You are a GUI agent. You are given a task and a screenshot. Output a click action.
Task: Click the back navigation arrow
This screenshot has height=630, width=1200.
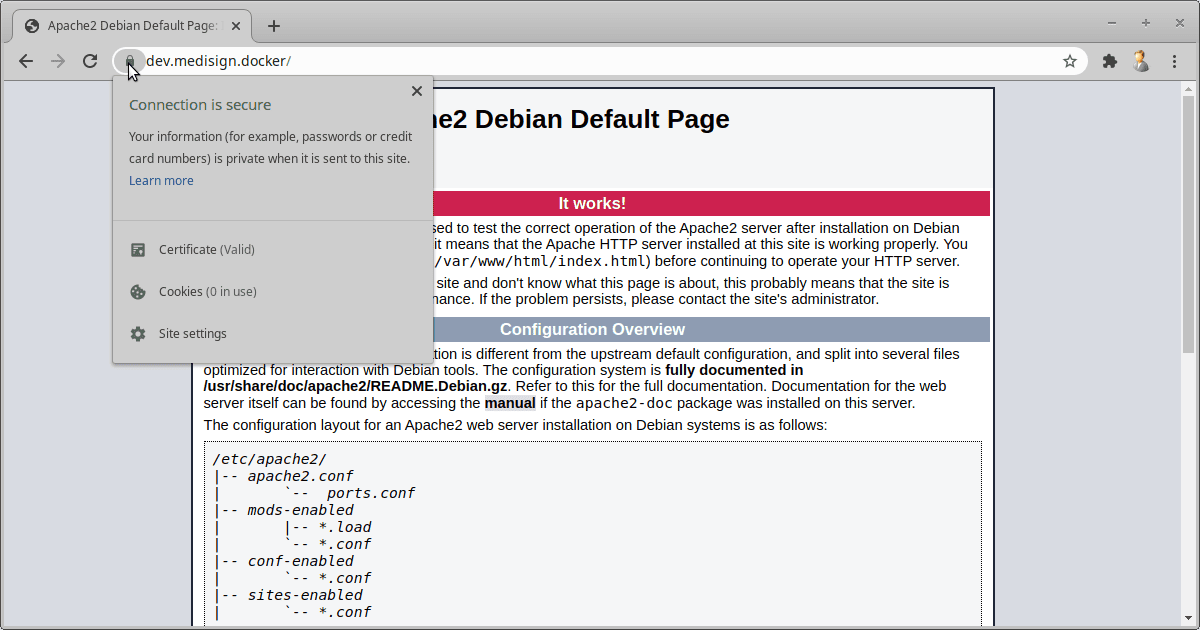[26, 61]
